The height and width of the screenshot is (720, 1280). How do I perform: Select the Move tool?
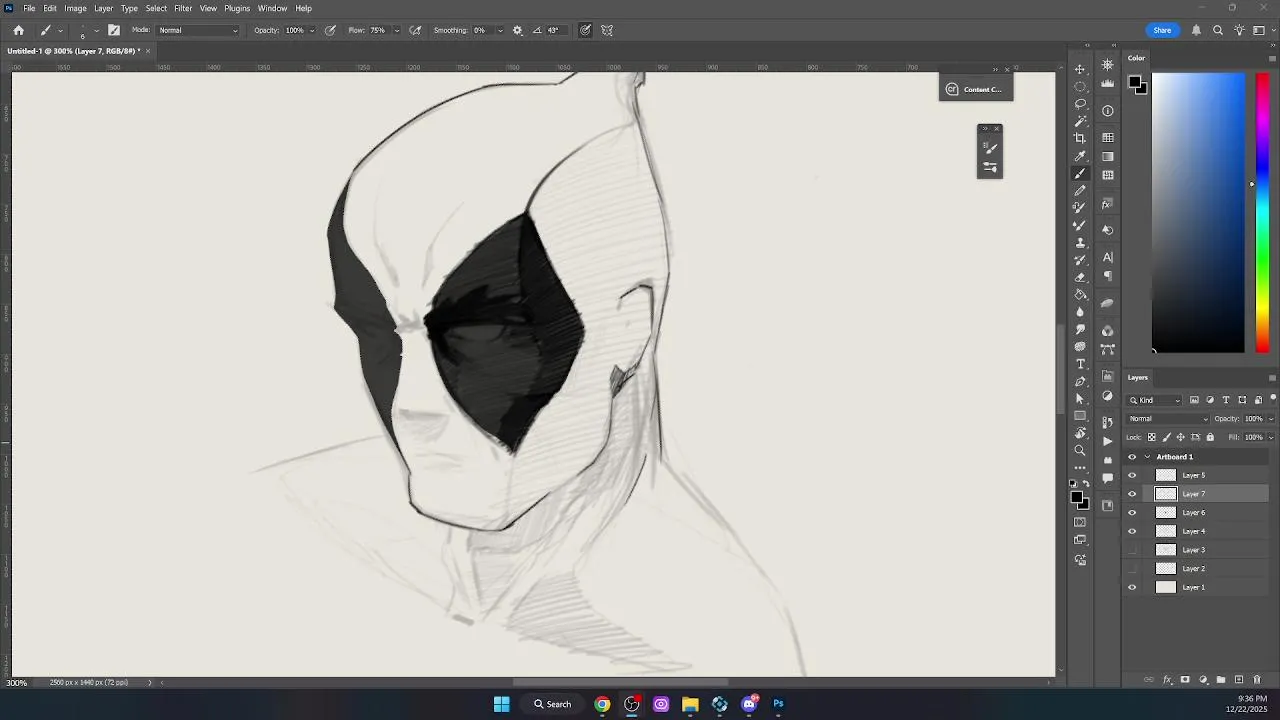1080,69
